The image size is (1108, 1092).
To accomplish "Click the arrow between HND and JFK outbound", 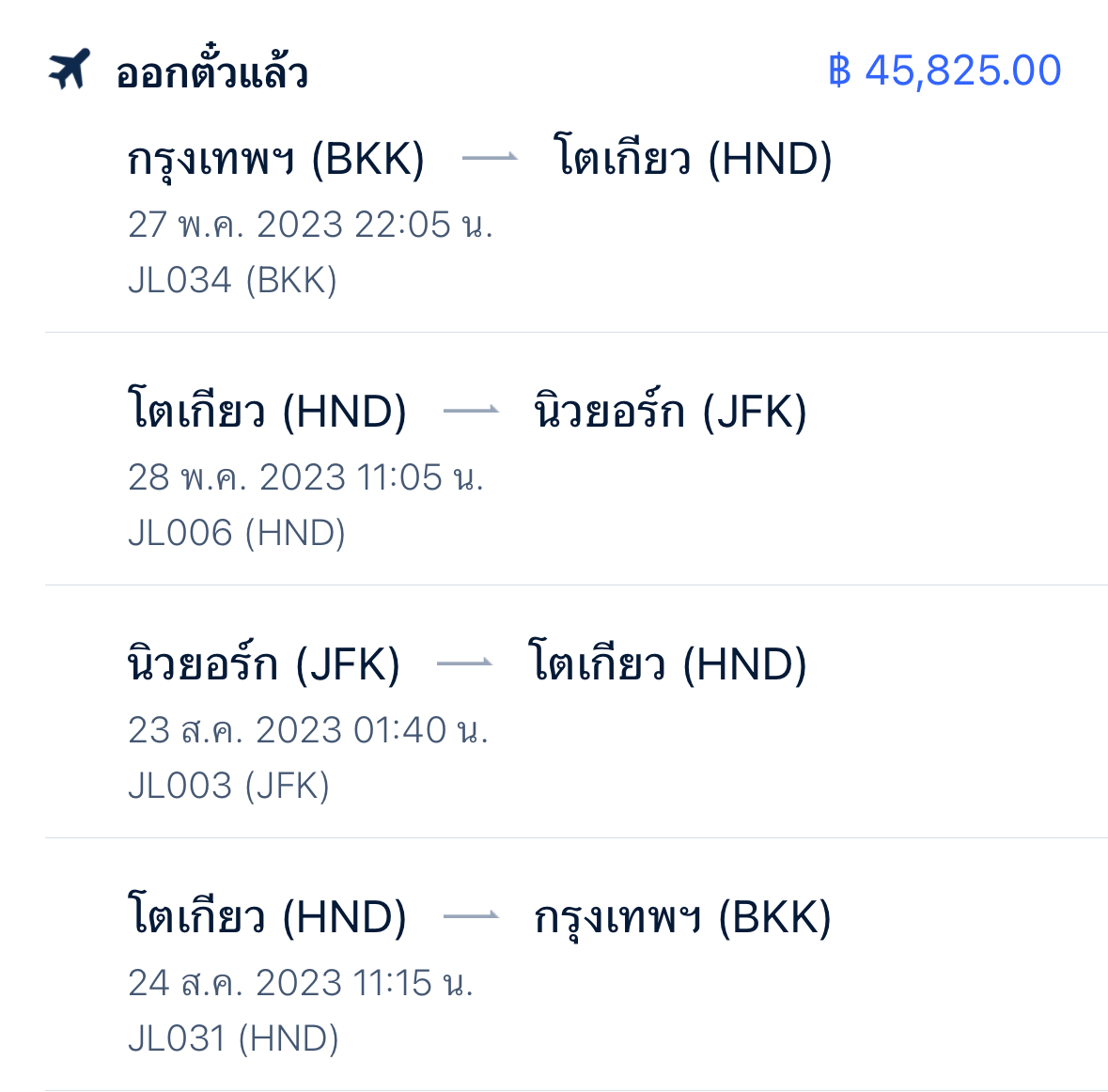I will (x=472, y=410).
